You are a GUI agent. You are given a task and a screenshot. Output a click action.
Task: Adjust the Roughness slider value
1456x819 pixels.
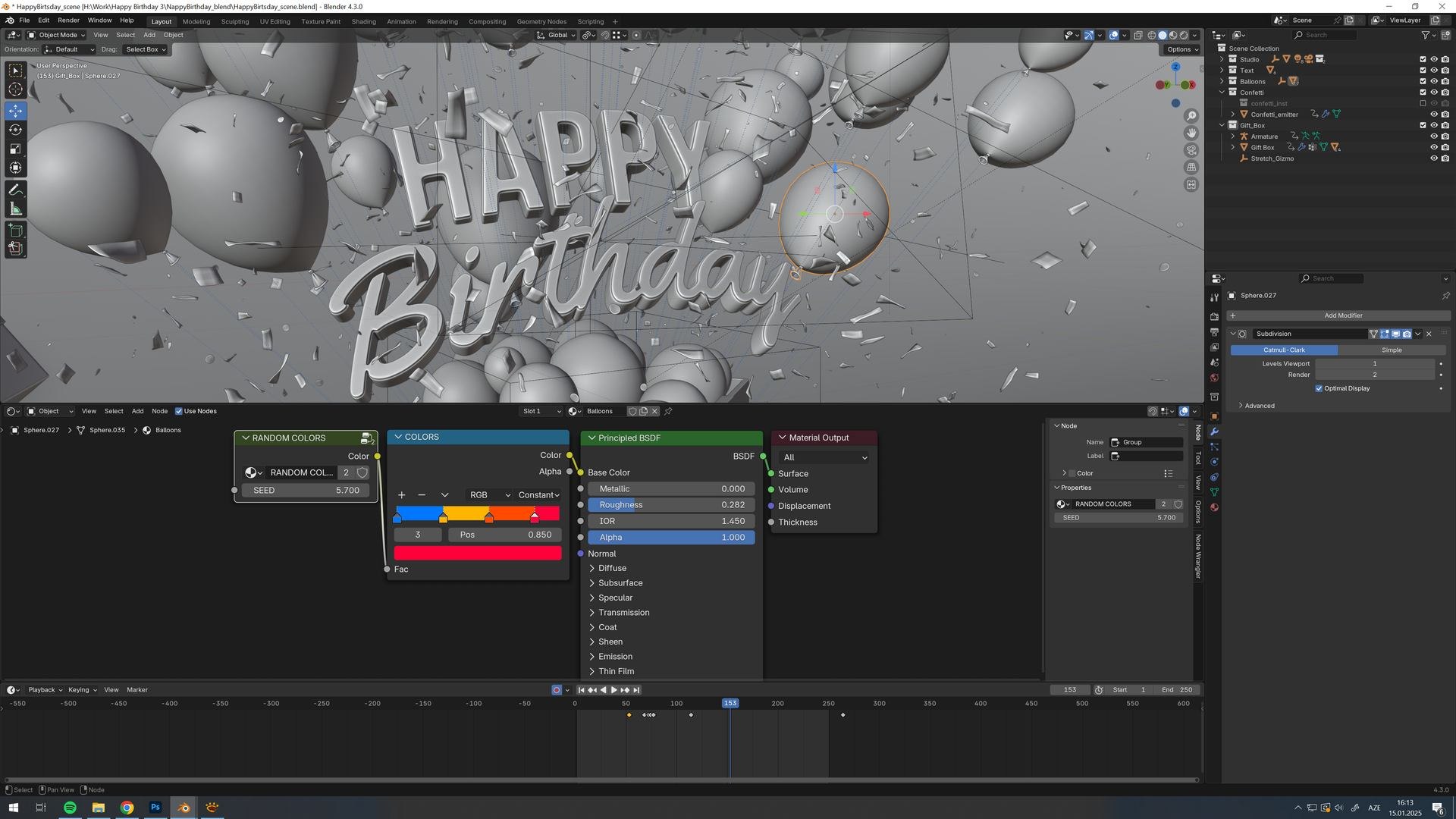click(x=671, y=505)
